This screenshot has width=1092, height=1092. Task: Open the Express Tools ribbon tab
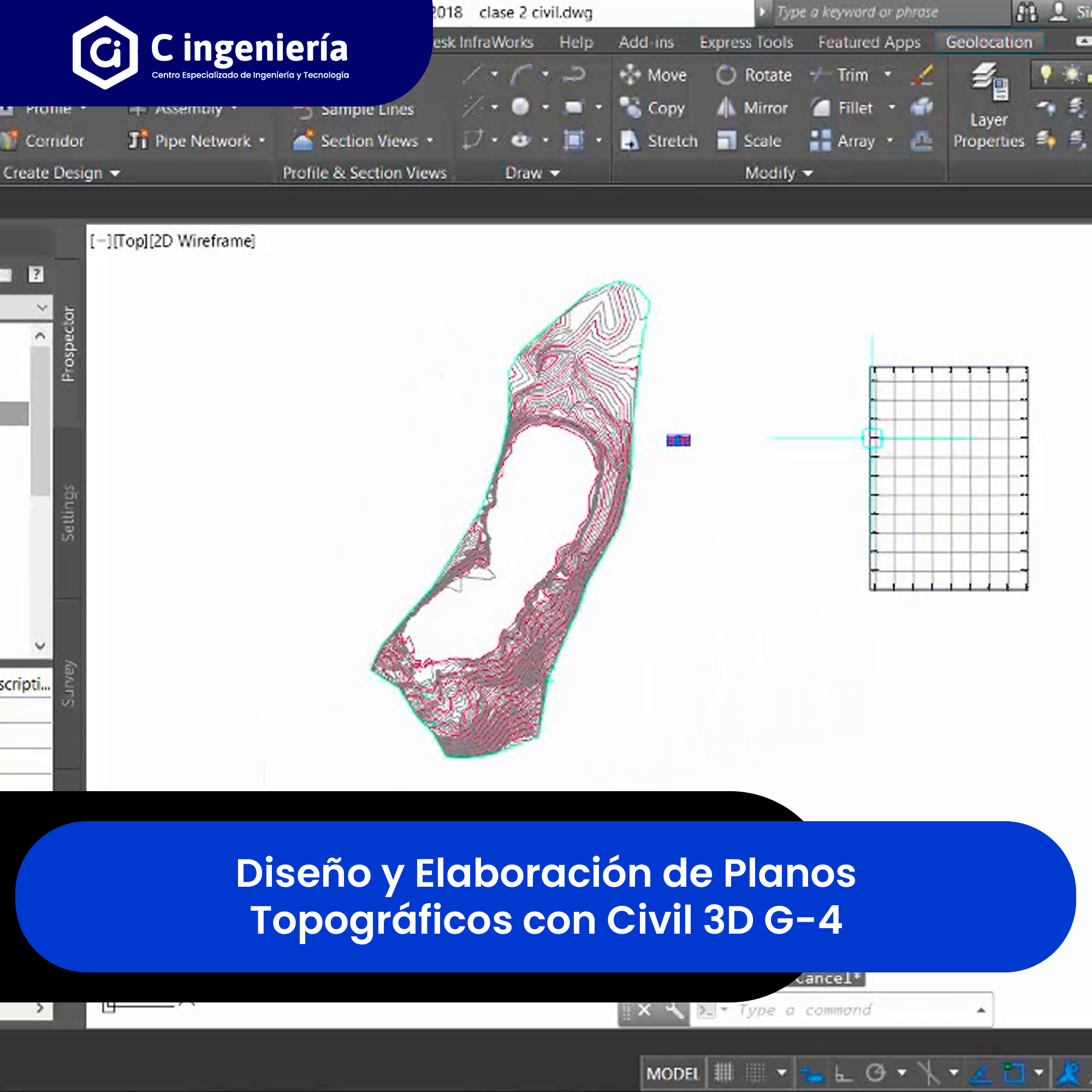coord(746,42)
